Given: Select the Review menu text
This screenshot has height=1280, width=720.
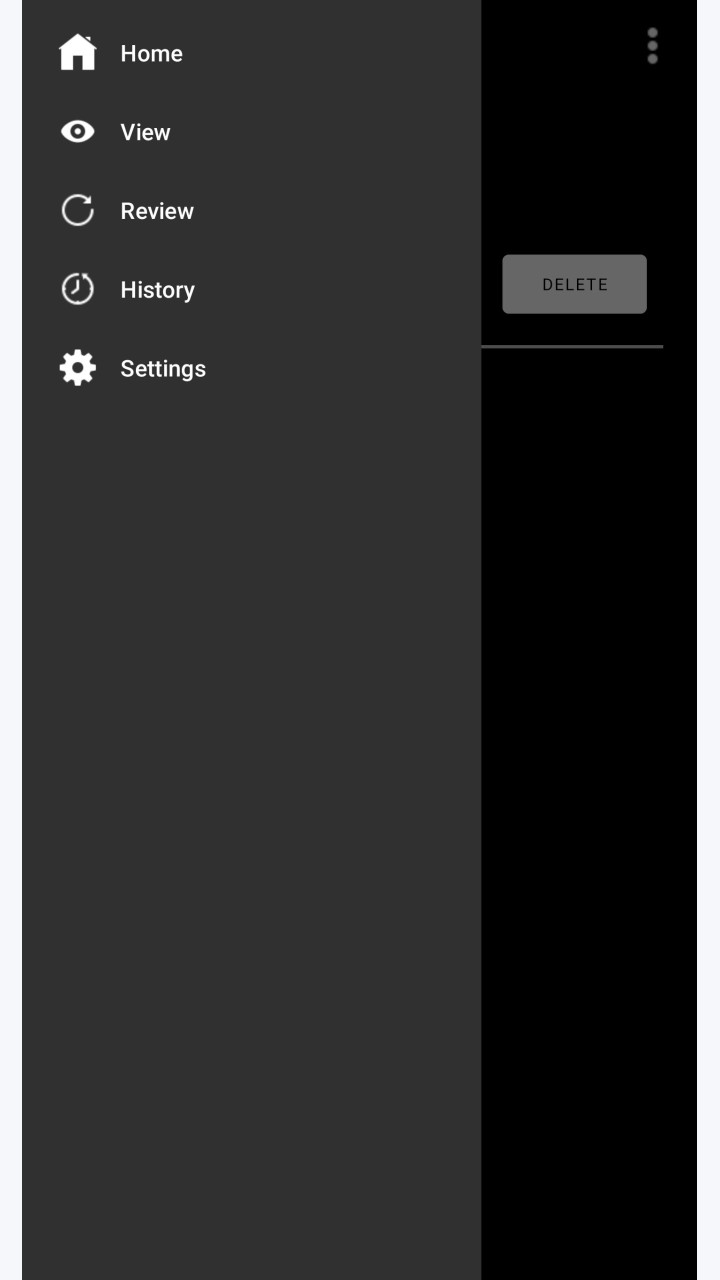Looking at the screenshot, I should coord(157,211).
